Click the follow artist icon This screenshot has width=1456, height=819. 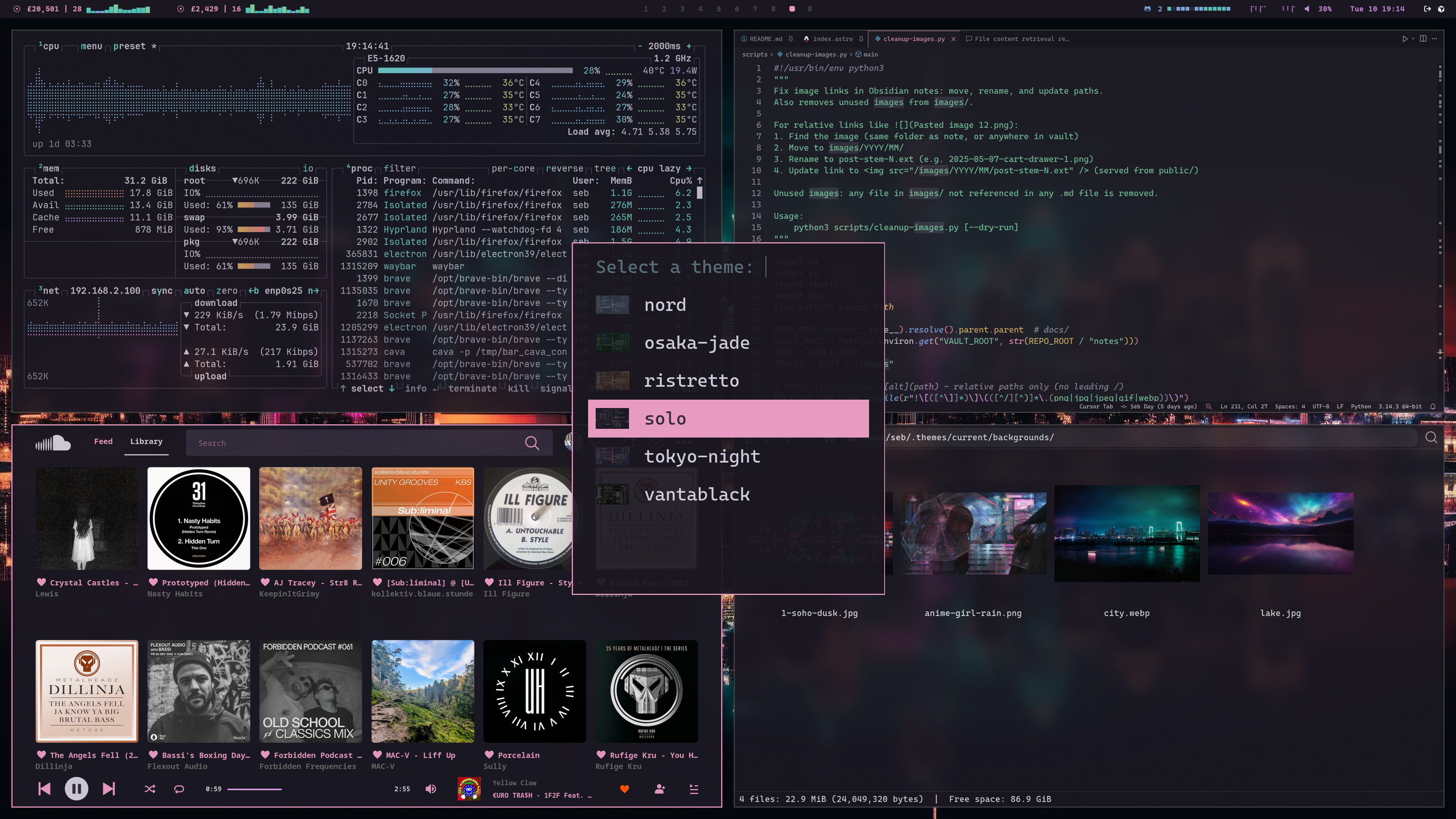click(x=660, y=789)
